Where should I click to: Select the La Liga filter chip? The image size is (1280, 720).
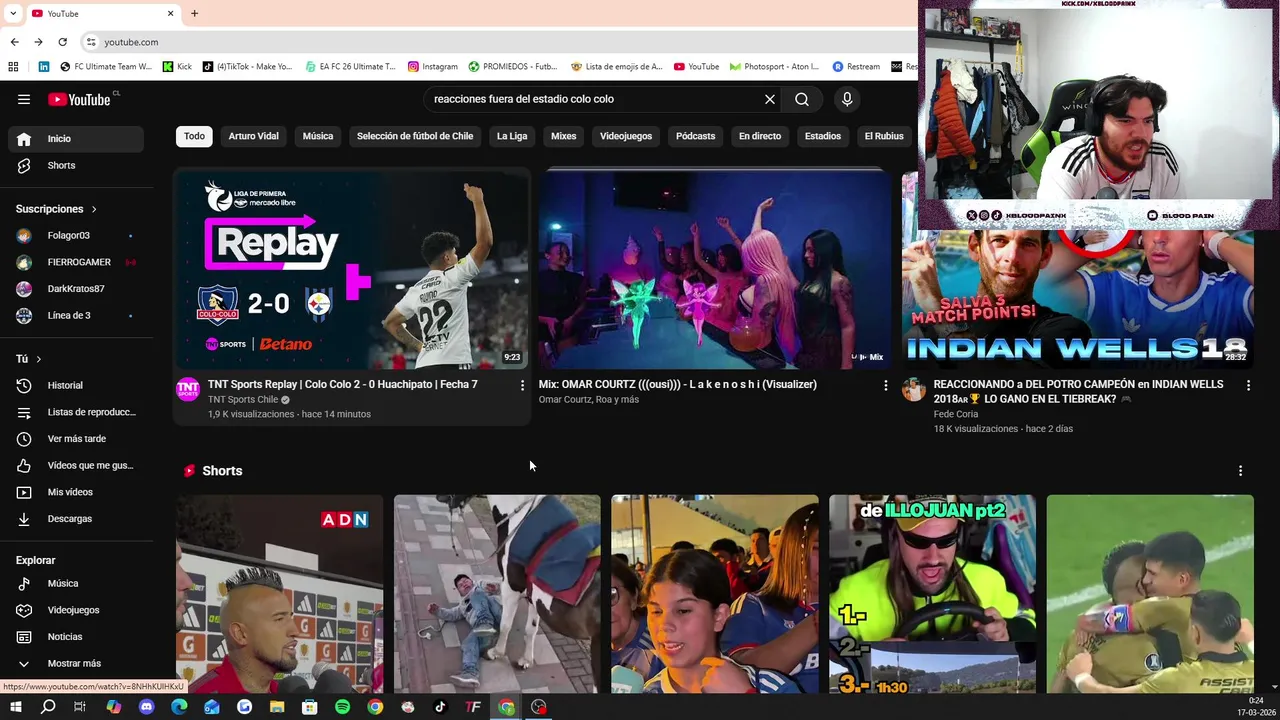(512, 136)
